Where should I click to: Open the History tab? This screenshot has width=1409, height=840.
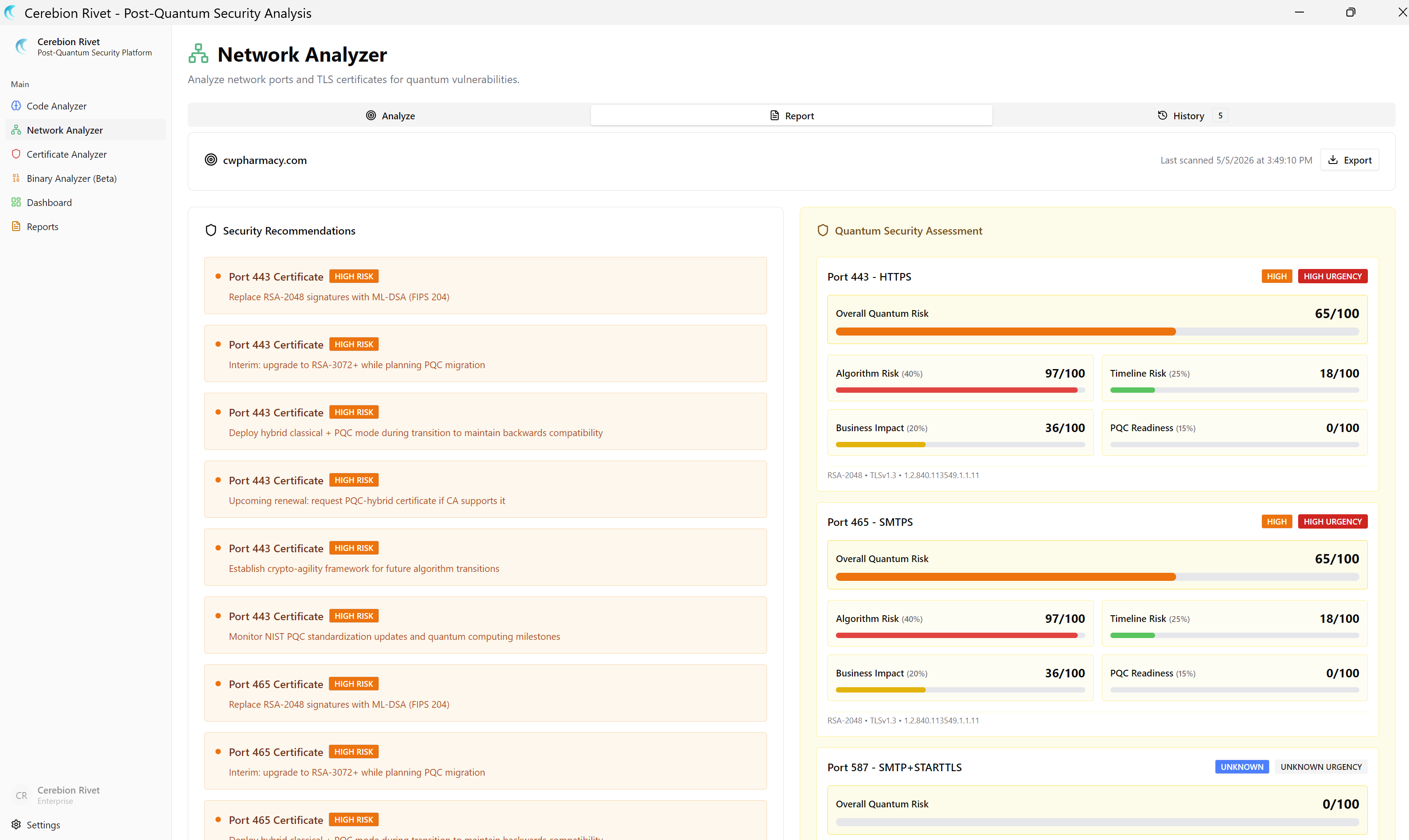point(1193,115)
